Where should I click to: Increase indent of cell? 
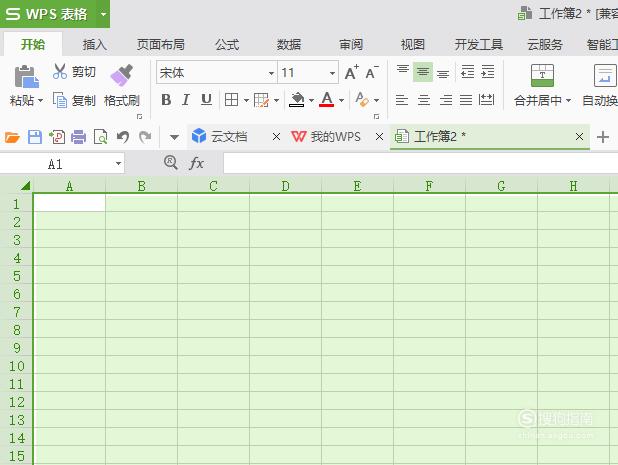[x=488, y=72]
